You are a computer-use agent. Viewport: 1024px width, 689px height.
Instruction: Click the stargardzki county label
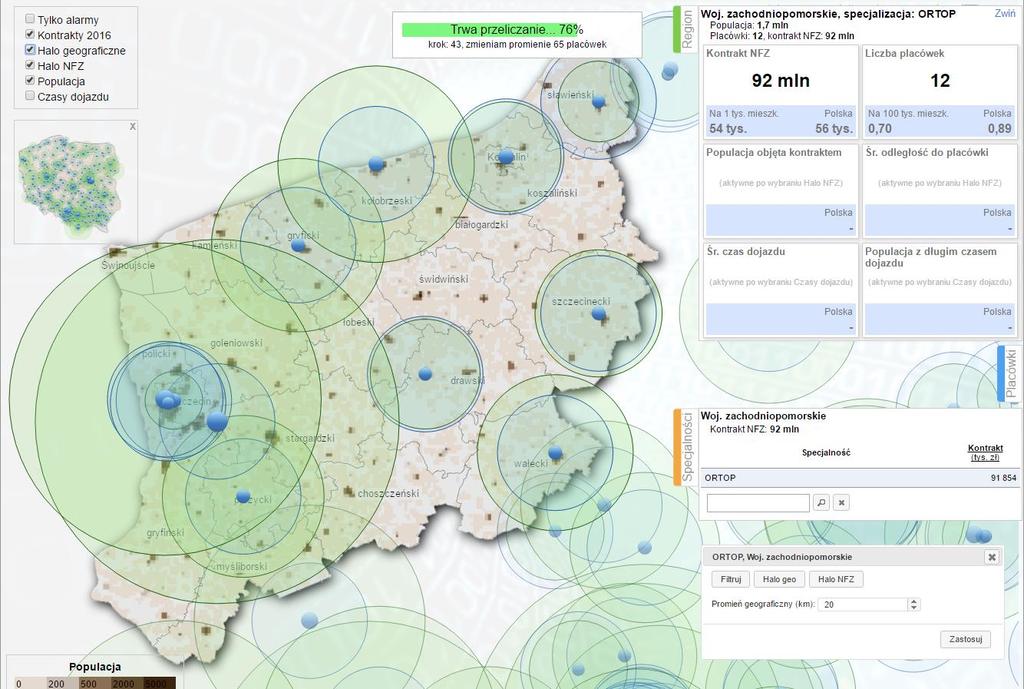click(x=310, y=439)
